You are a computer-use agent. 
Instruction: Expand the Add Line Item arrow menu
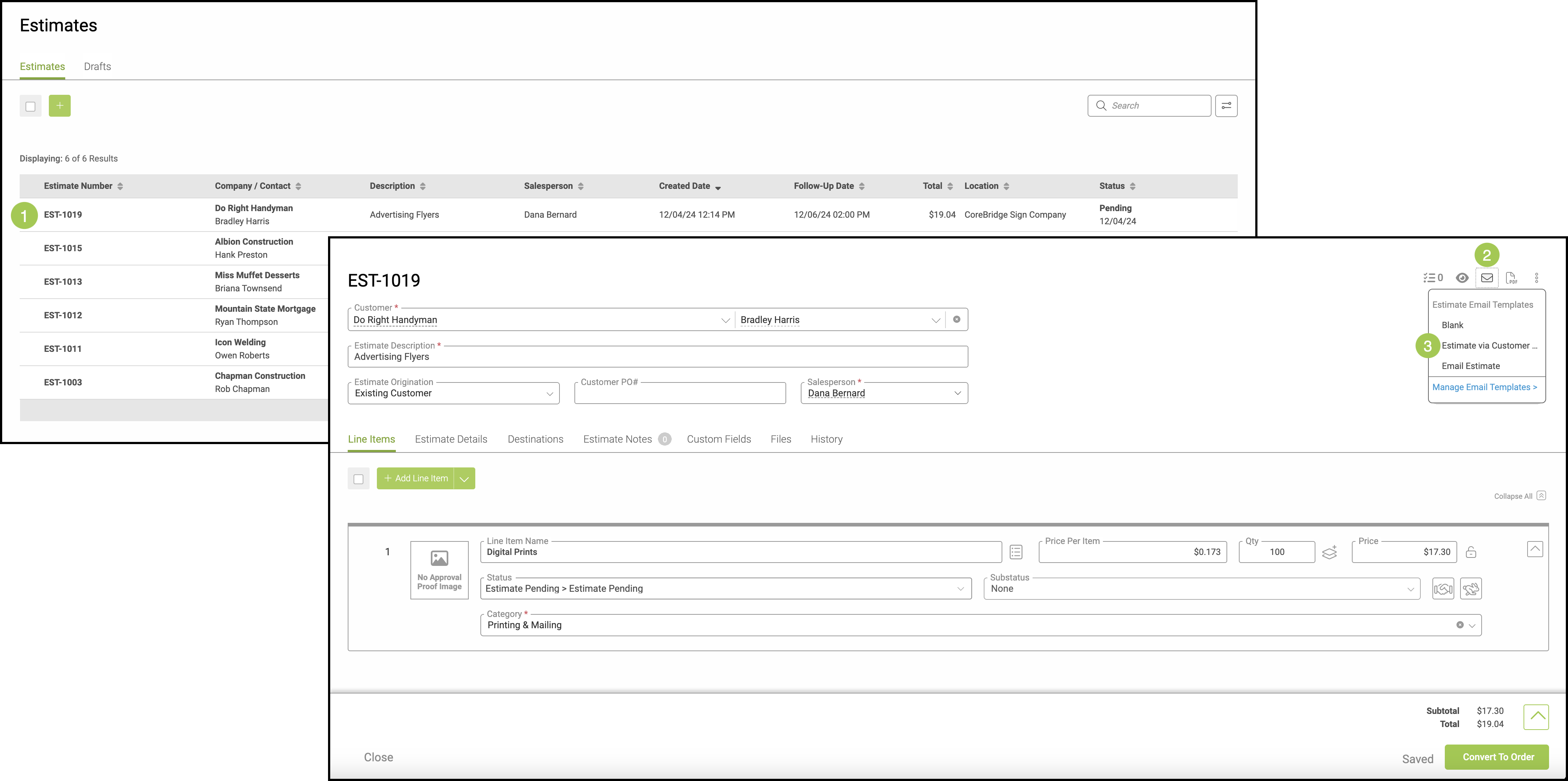coord(464,478)
